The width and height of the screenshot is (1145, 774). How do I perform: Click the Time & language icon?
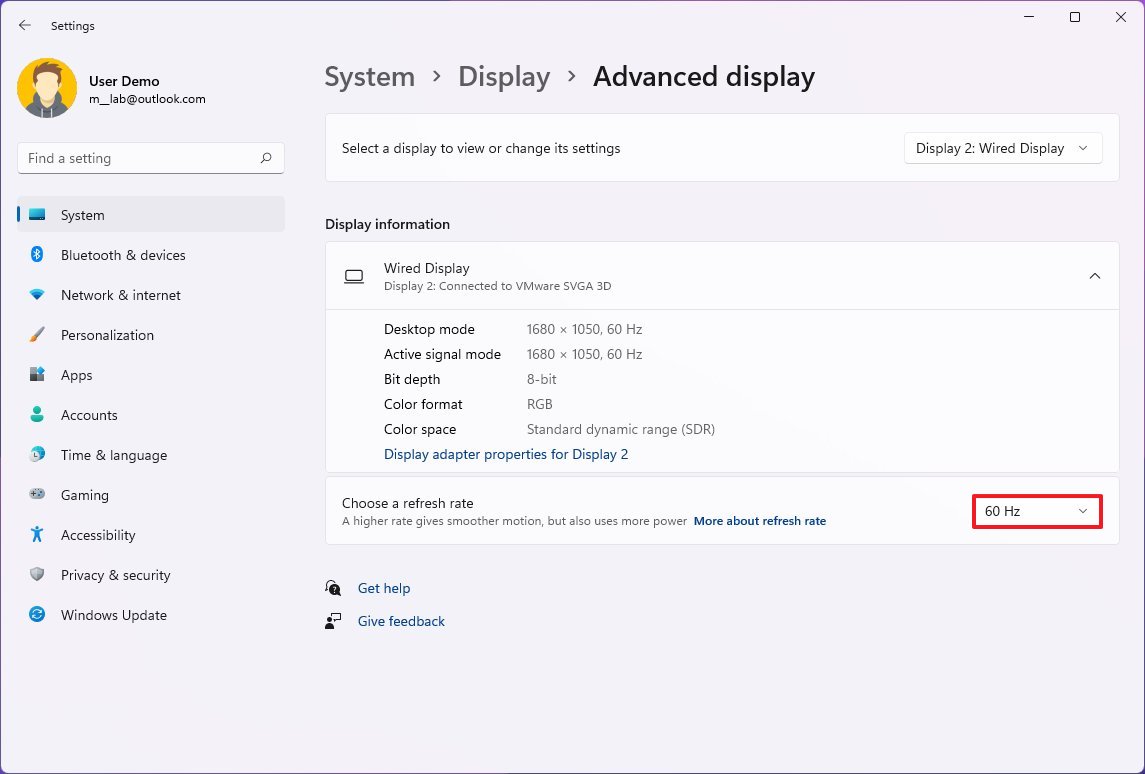click(37, 455)
